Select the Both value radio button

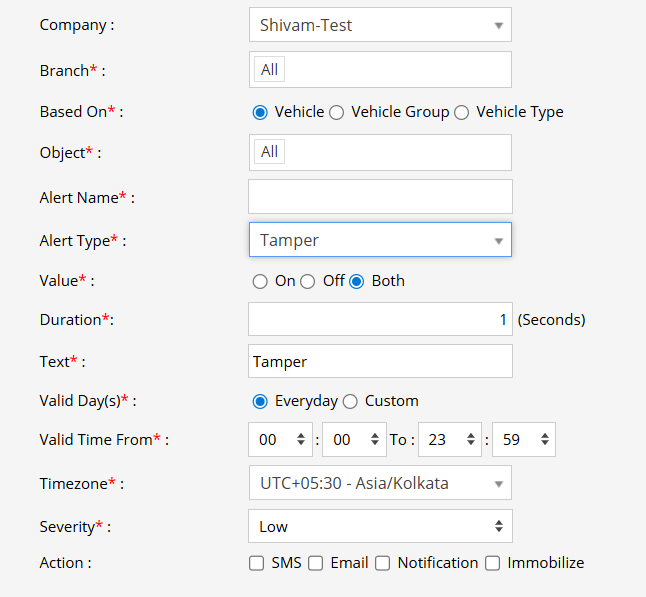point(357,281)
